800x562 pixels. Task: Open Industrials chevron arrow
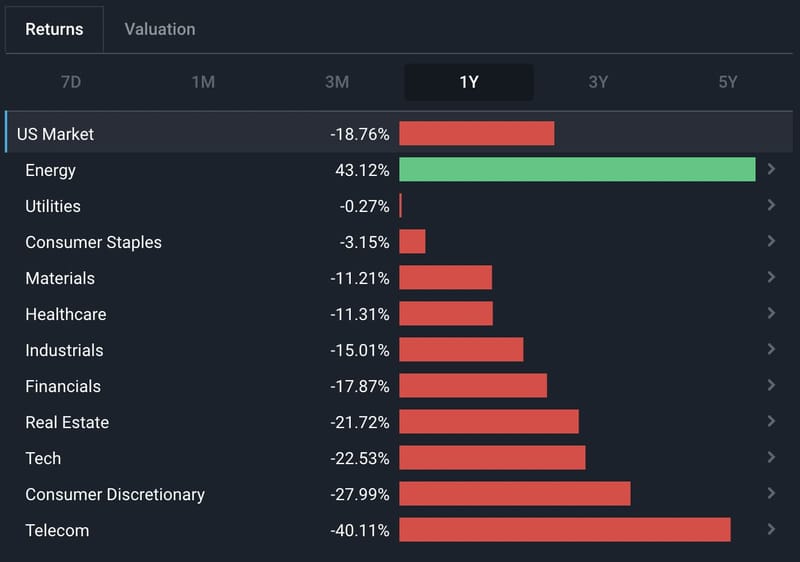[x=771, y=349]
